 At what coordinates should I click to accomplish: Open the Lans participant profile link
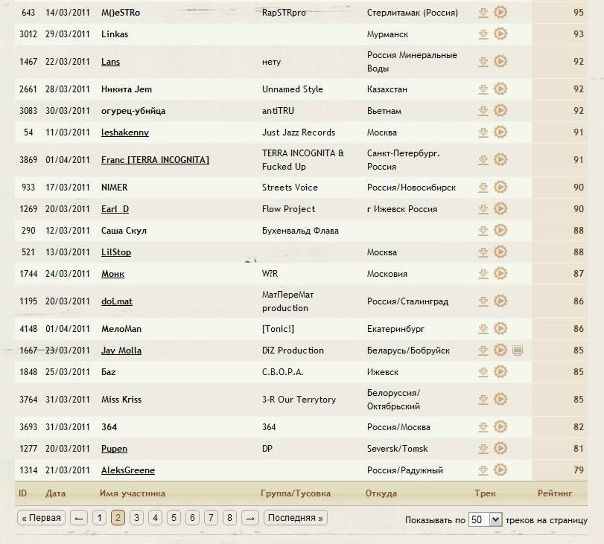pos(111,61)
